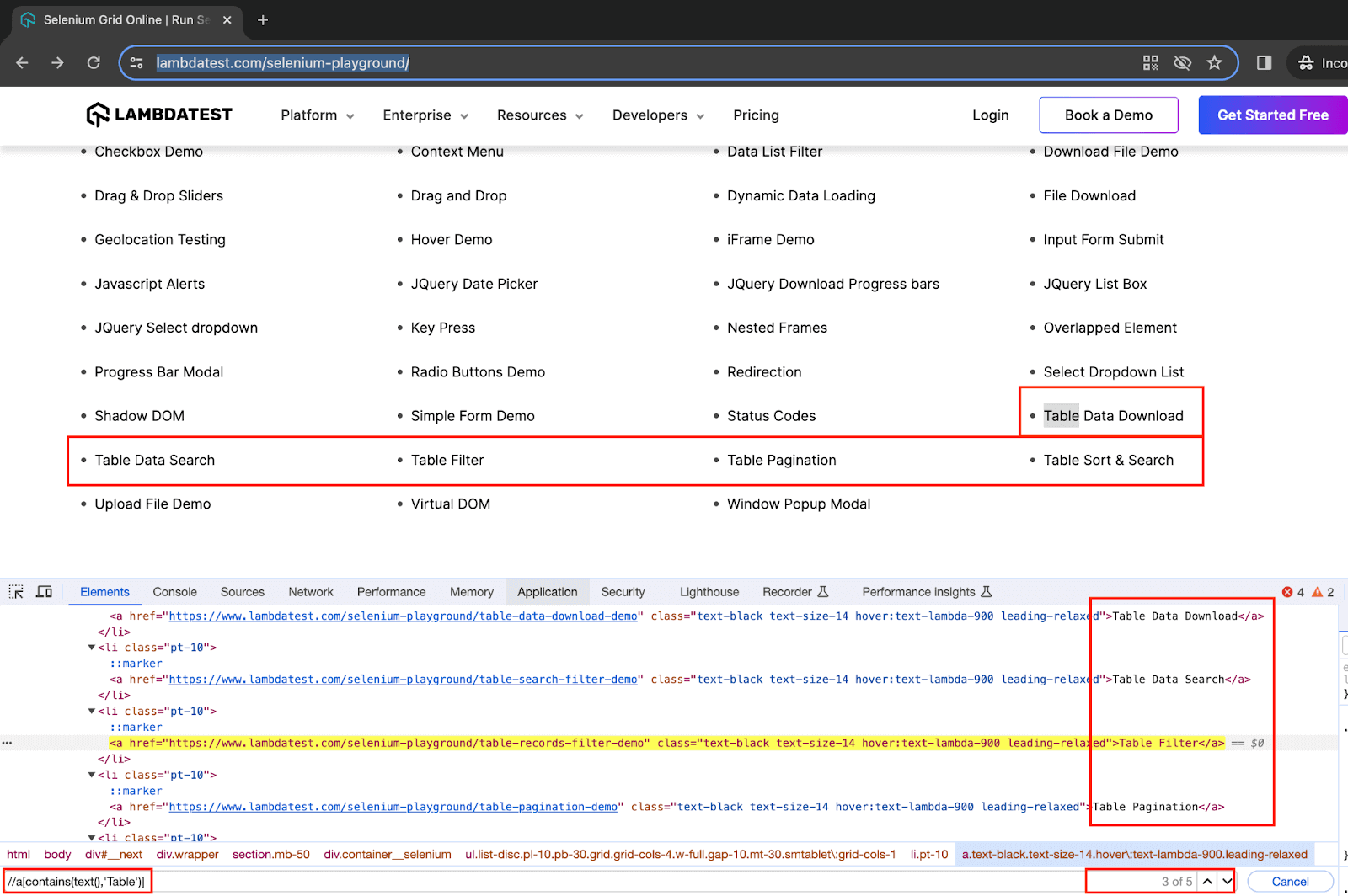Reload the page with the refresh icon

coord(94,63)
